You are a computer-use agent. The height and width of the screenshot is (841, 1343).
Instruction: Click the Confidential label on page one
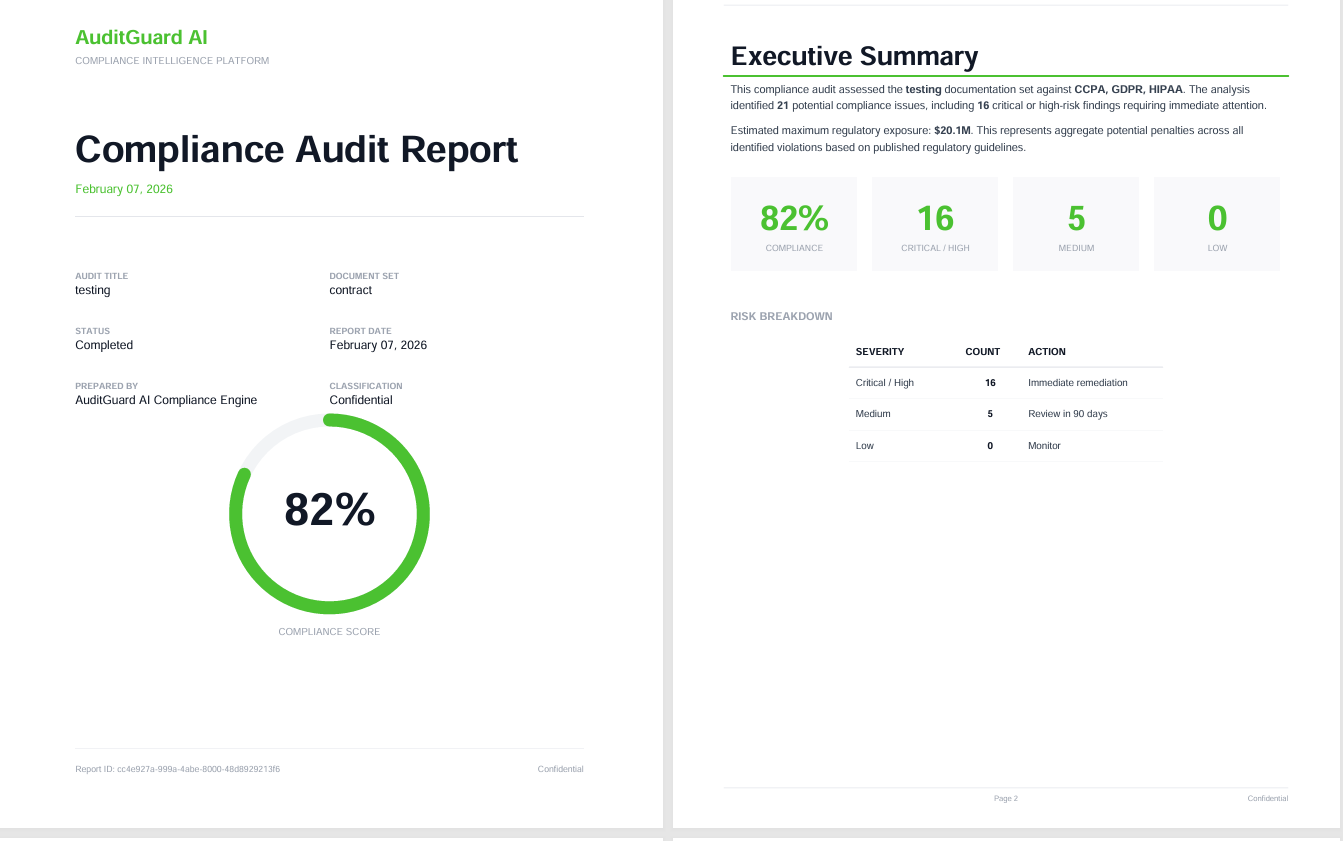tap(559, 769)
